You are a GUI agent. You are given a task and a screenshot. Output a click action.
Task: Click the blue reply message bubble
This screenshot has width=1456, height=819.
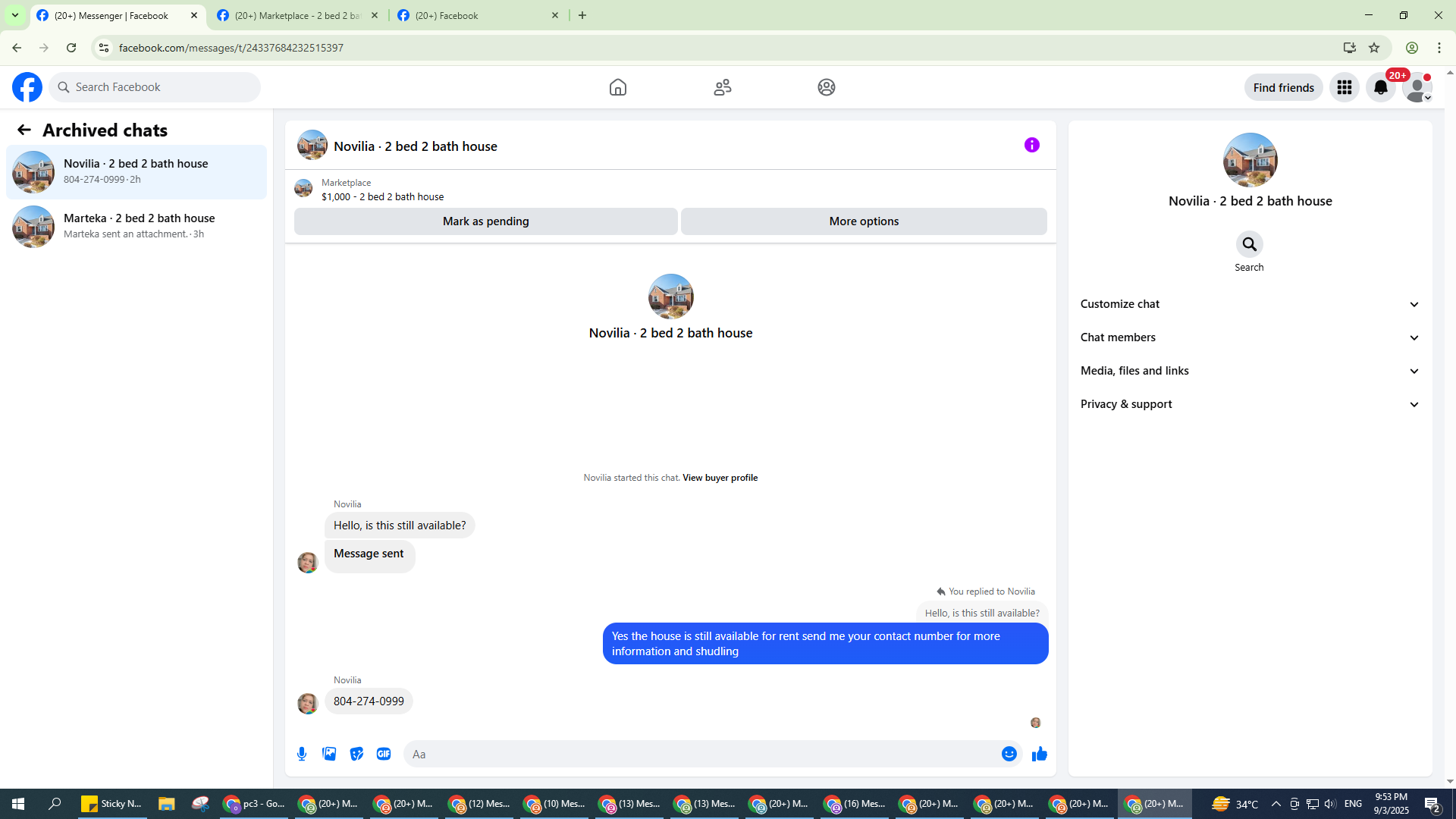pos(825,644)
